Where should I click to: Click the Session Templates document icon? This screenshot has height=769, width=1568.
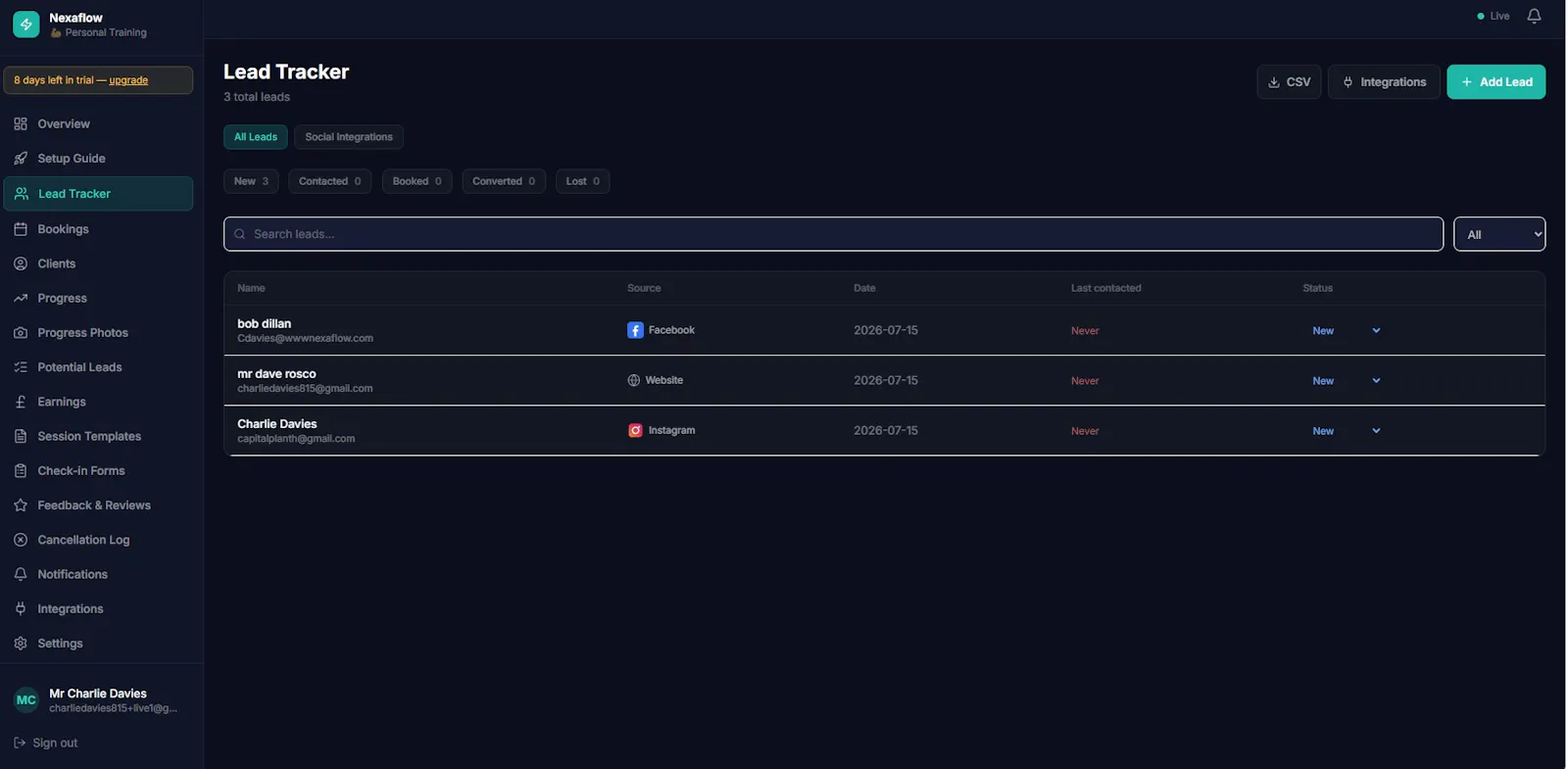[x=21, y=436]
